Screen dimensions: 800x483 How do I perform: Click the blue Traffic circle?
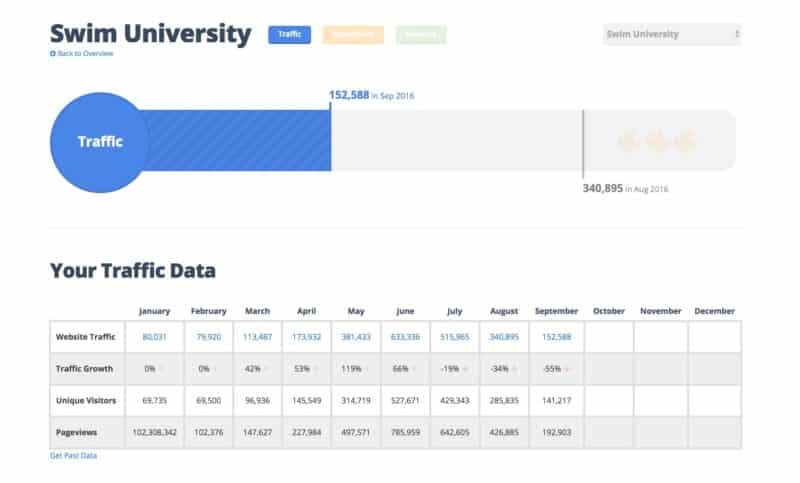(x=100, y=142)
